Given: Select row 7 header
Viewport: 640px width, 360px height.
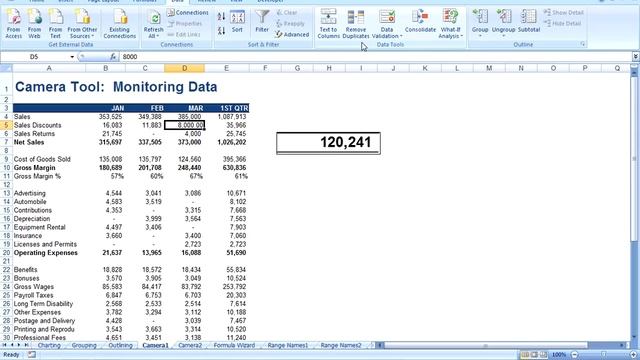Looking at the screenshot, I should [6, 142].
